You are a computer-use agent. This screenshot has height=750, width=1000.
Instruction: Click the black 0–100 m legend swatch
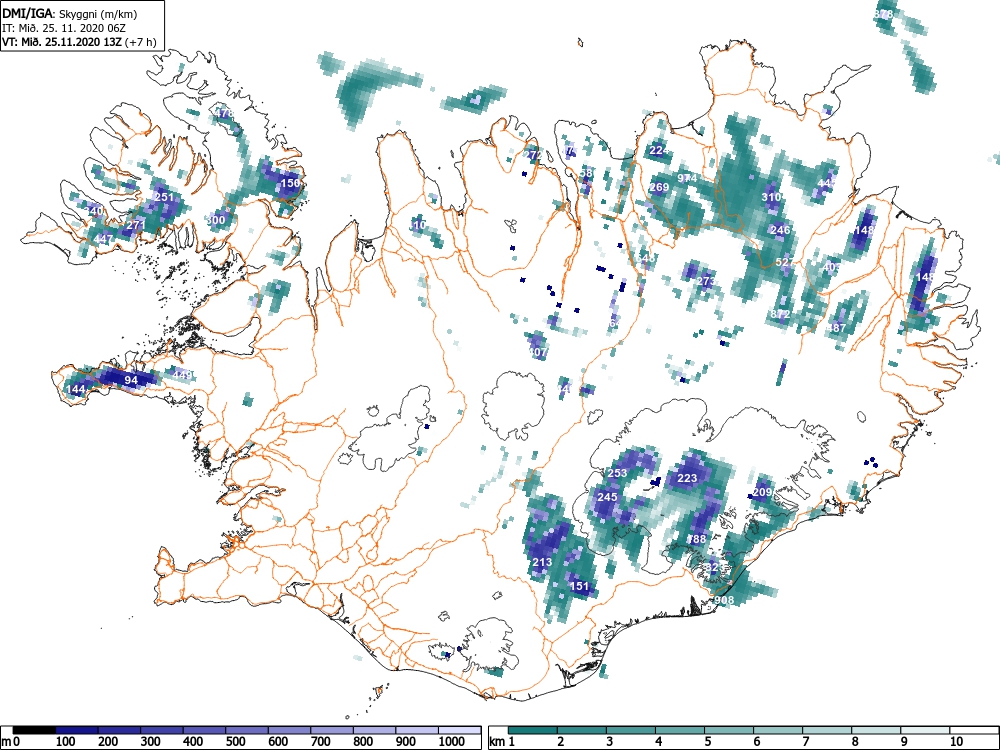35,730
